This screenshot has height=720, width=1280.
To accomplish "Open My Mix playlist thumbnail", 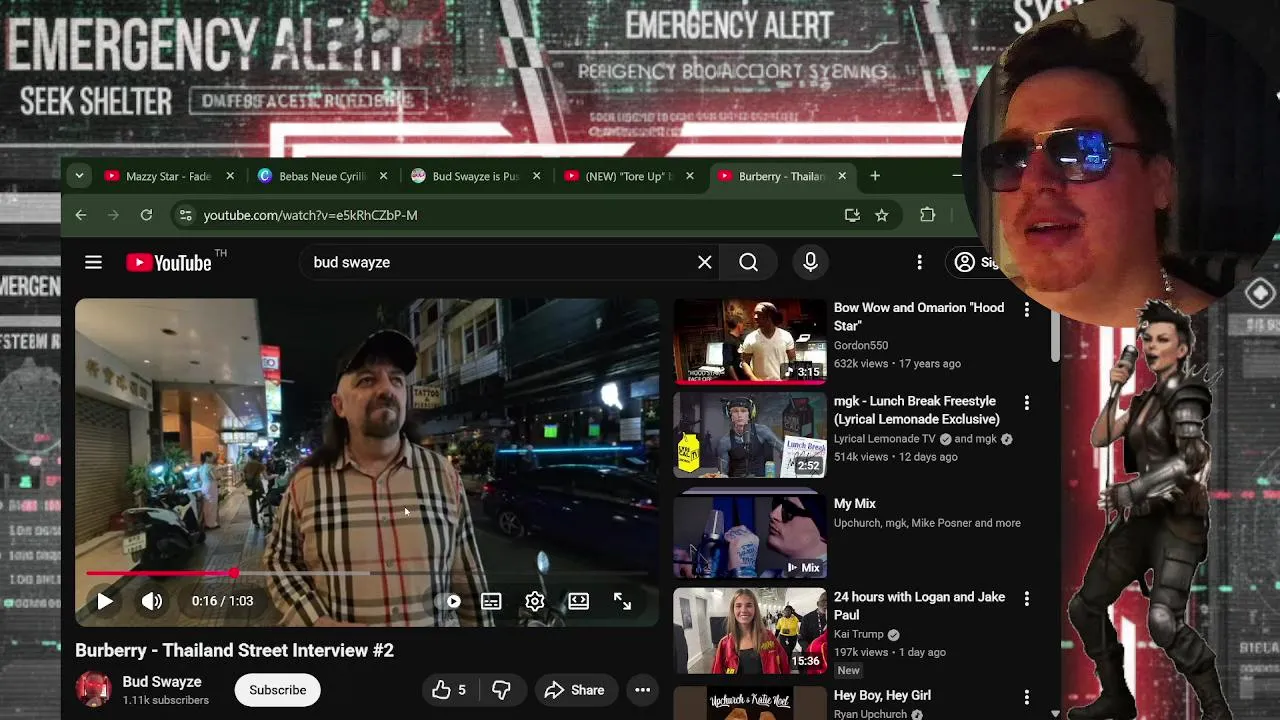I will pos(750,536).
